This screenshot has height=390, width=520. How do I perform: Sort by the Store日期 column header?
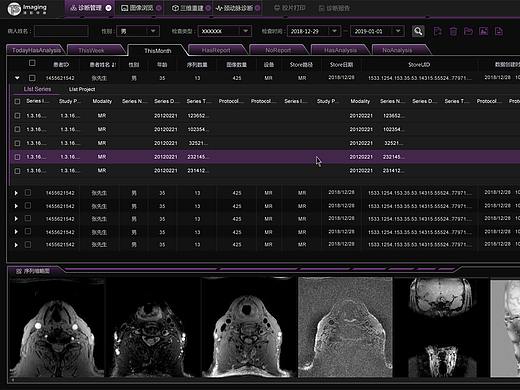pos(341,65)
